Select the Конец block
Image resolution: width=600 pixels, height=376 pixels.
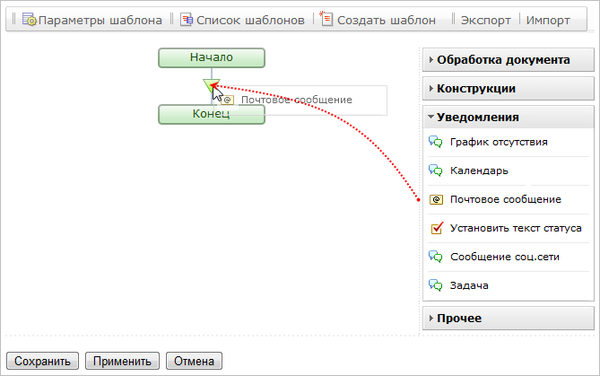212,114
